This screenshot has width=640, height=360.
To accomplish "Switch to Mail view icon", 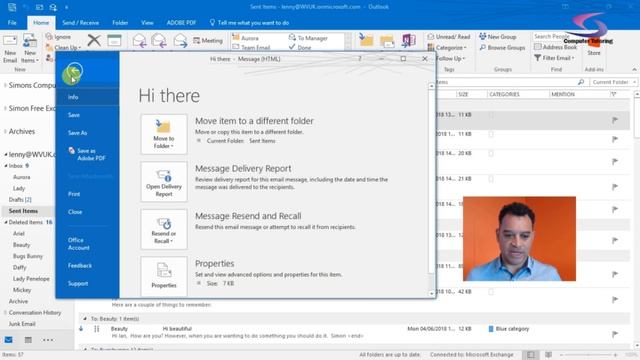I will click(x=9, y=340).
